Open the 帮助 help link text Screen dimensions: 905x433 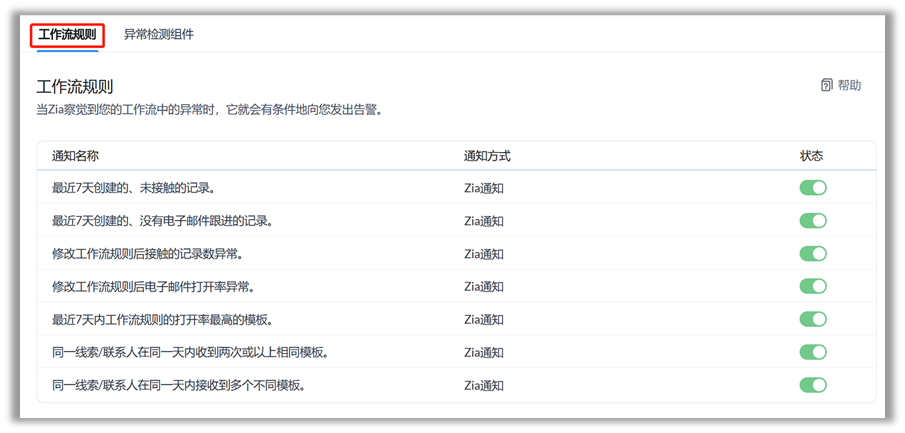pyautogui.click(x=849, y=86)
